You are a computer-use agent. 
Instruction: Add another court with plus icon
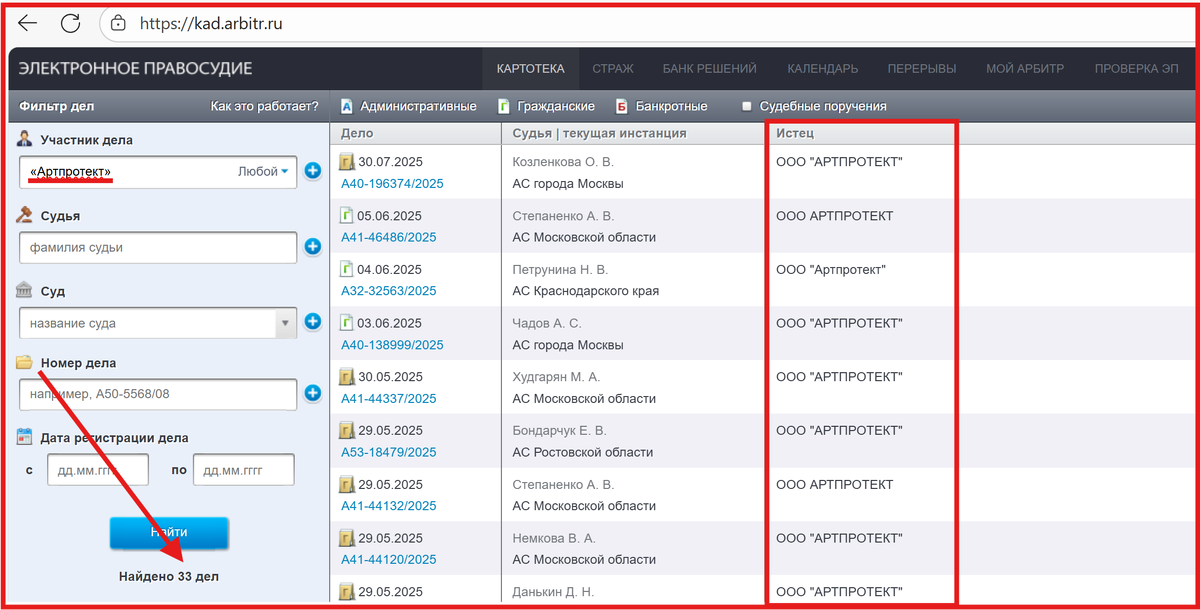point(313,322)
